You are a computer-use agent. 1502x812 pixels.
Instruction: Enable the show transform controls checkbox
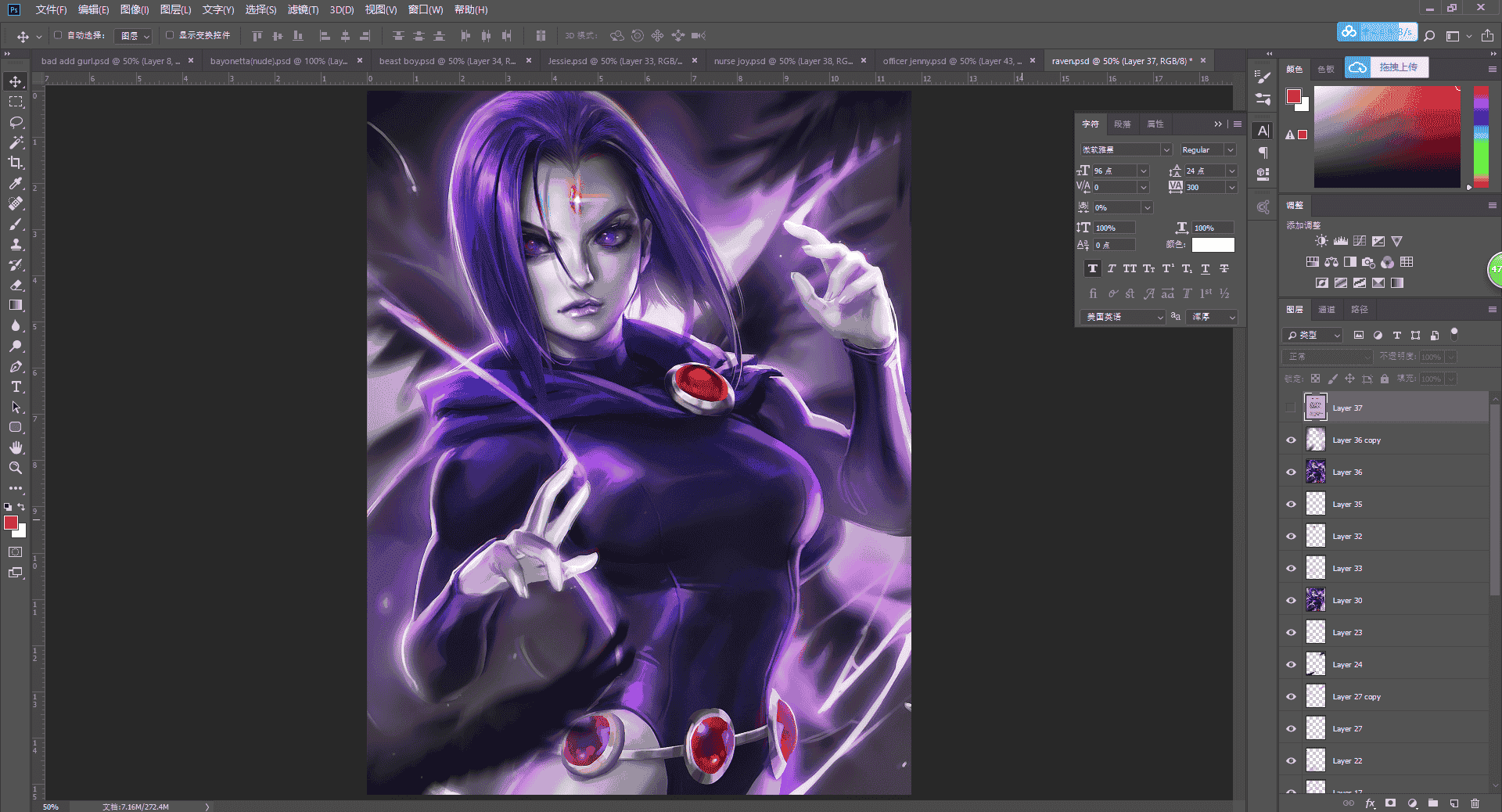coord(170,35)
